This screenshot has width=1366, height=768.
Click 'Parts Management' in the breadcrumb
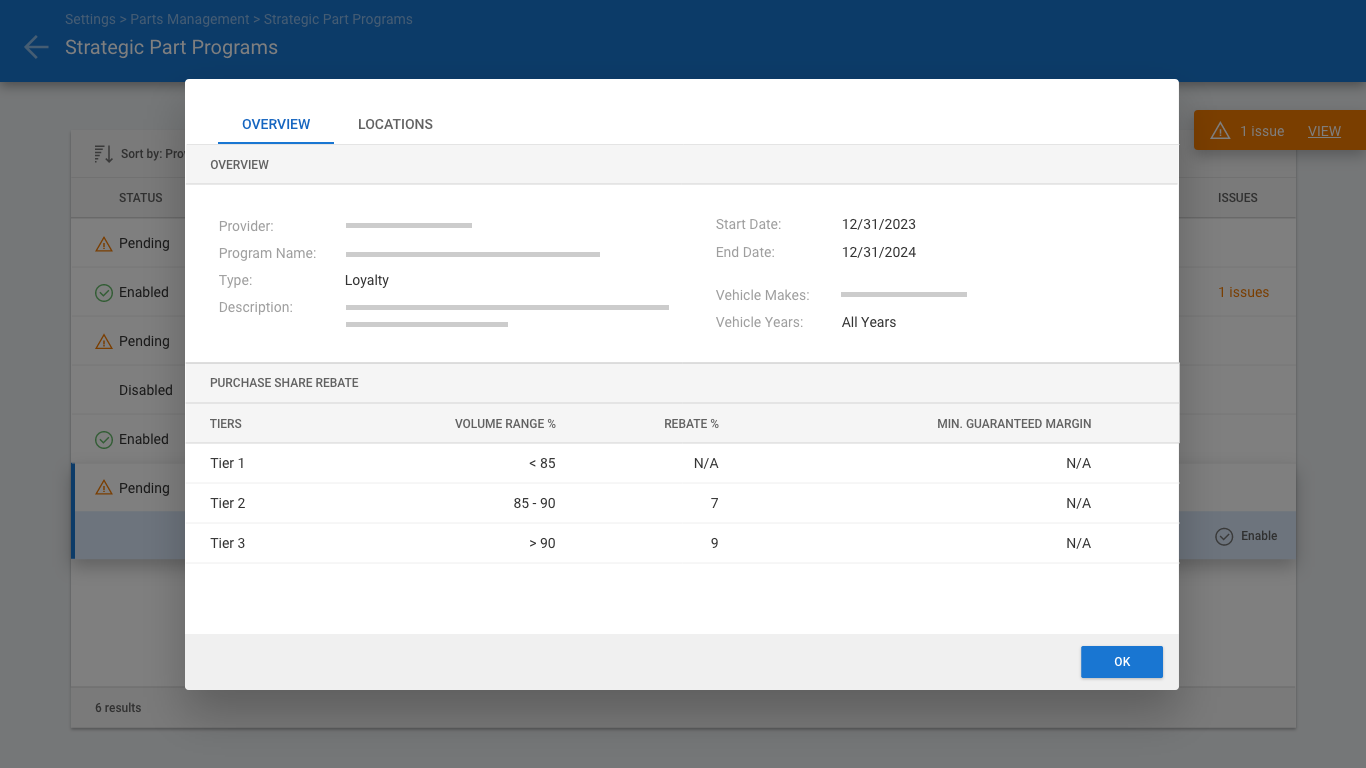(x=190, y=19)
